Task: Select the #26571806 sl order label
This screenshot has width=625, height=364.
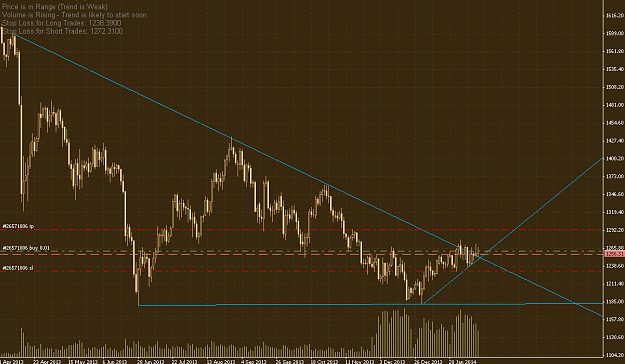Action: tap(18, 268)
